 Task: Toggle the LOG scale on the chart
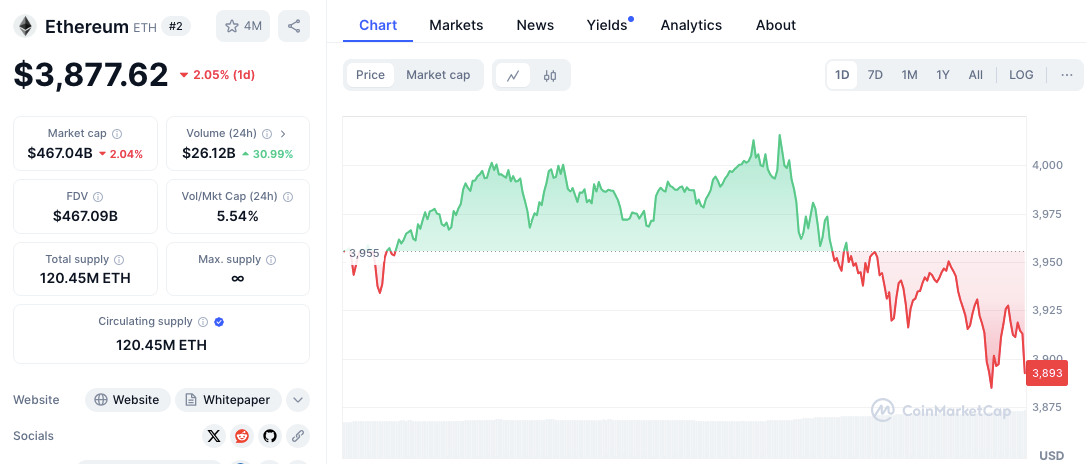tap(1021, 75)
